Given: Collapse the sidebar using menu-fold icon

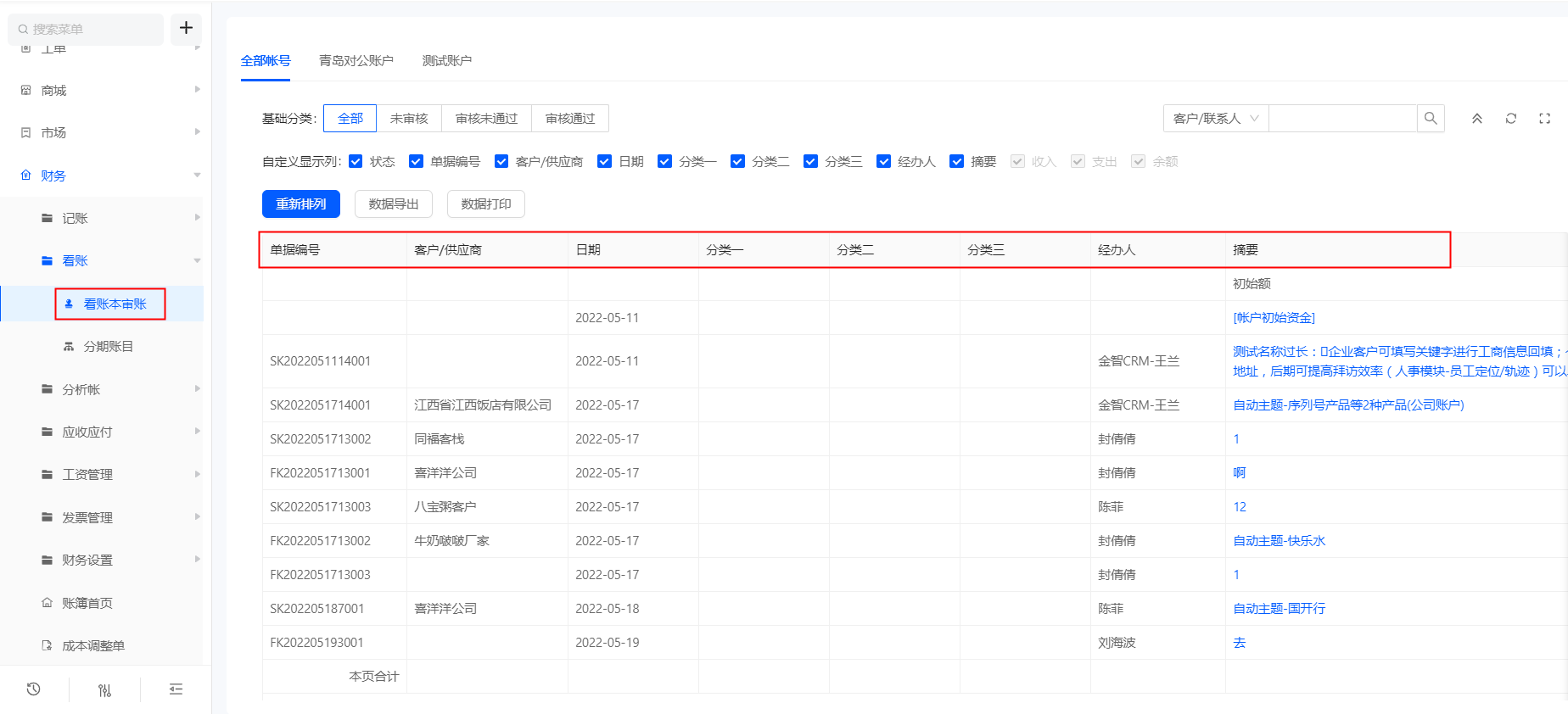Looking at the screenshot, I should click(176, 689).
